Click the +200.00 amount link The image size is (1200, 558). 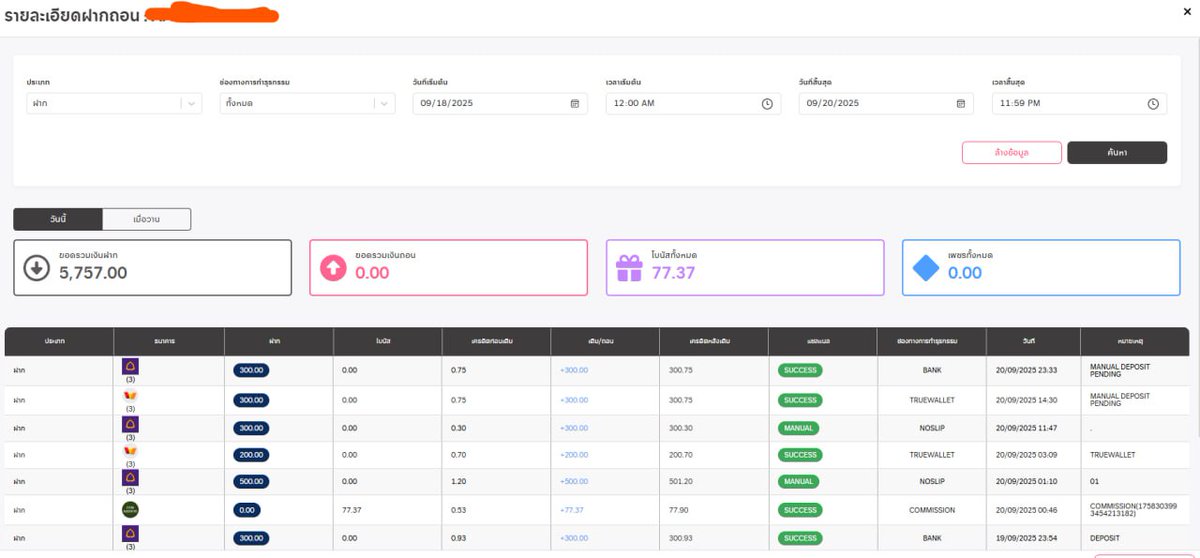point(574,454)
